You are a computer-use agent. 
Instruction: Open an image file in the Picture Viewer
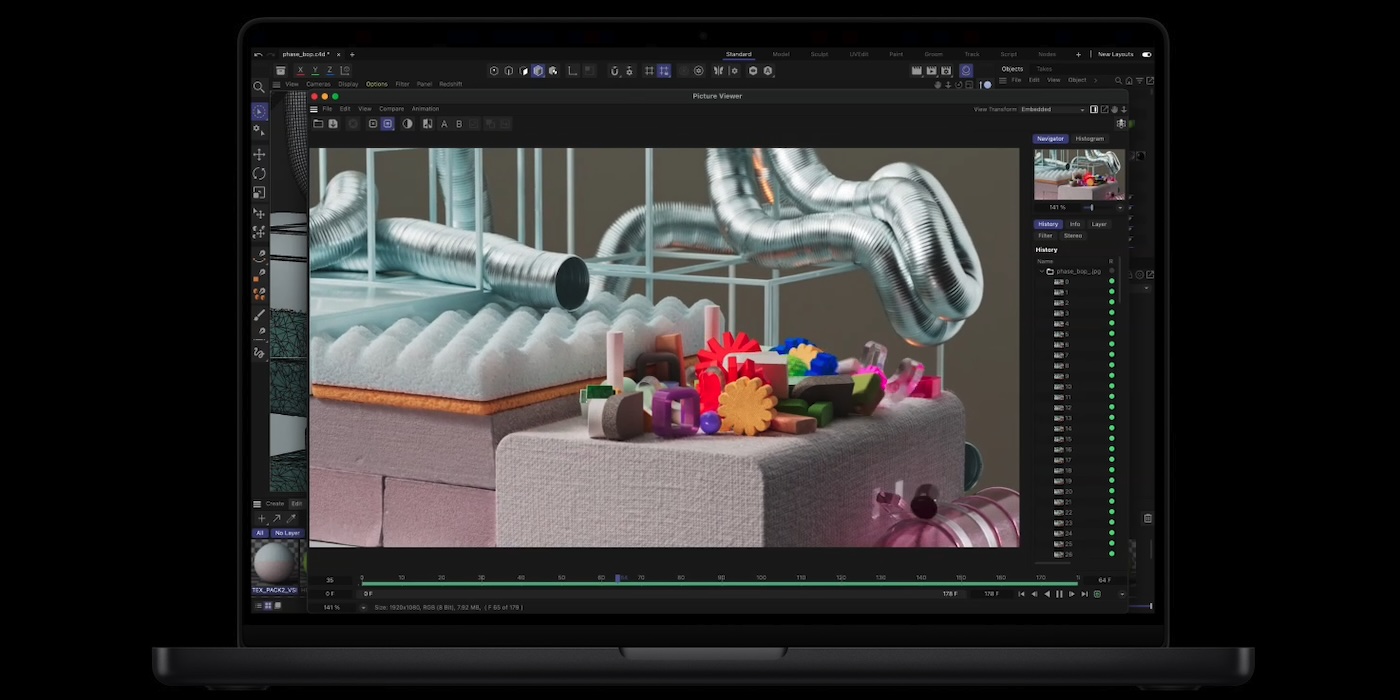(x=319, y=123)
